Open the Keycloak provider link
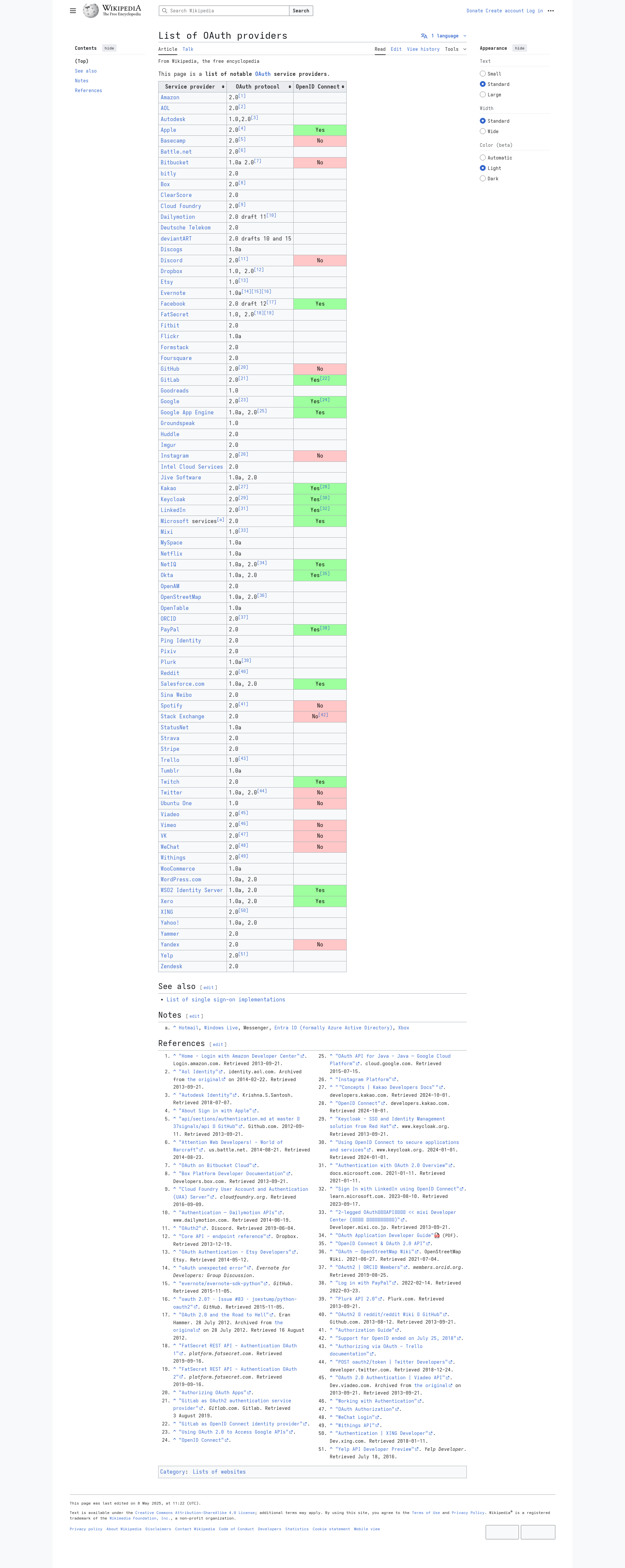The image size is (625, 1568). click(x=173, y=499)
